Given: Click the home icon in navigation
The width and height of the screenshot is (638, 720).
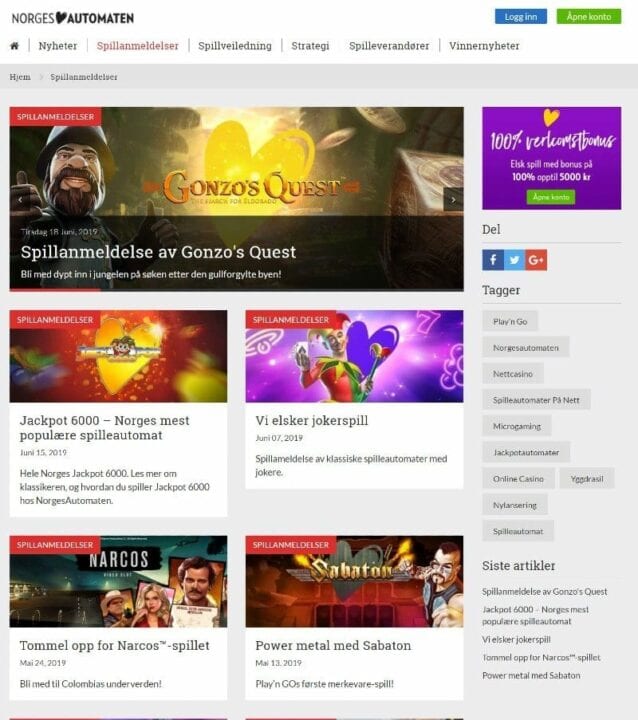Looking at the screenshot, I should click(x=15, y=46).
